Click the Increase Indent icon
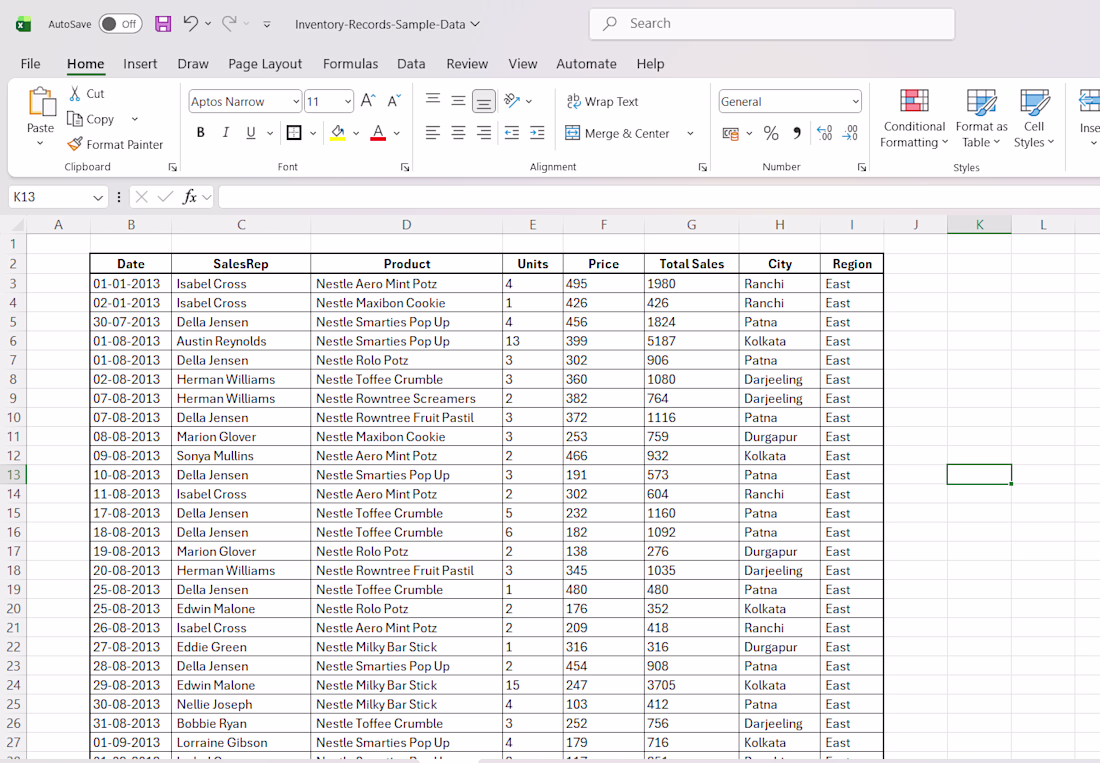 click(537, 133)
